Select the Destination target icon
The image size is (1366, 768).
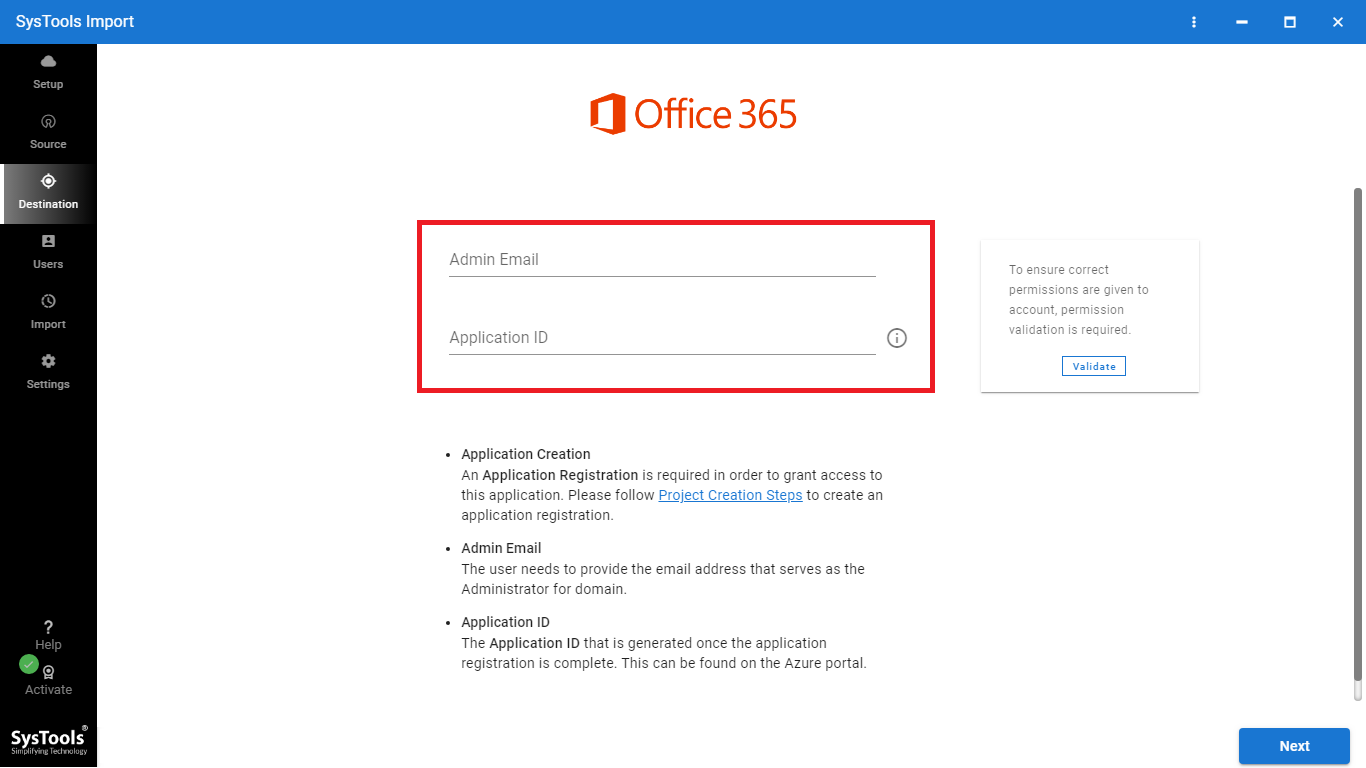48,181
